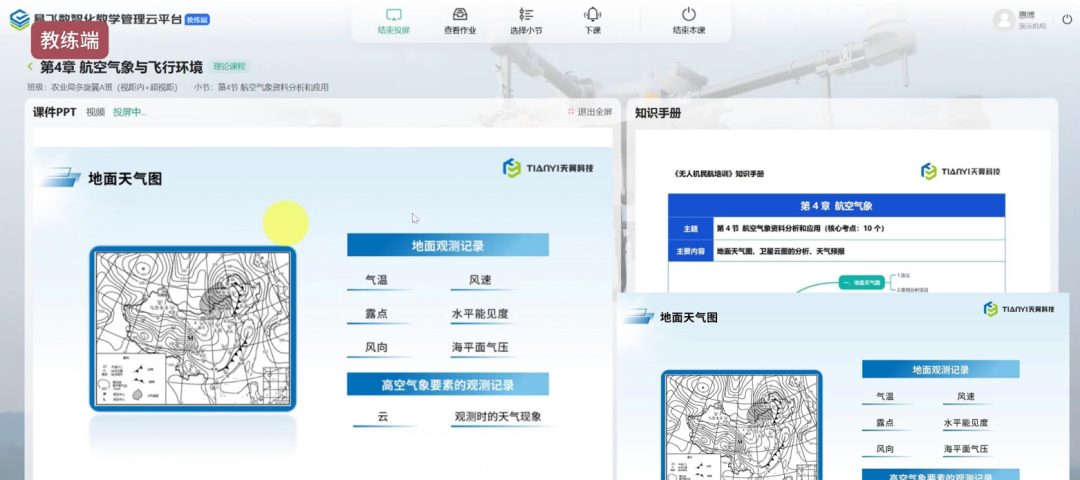Click the 下课 bell icon
This screenshot has width=1080, height=480.
tap(592, 14)
